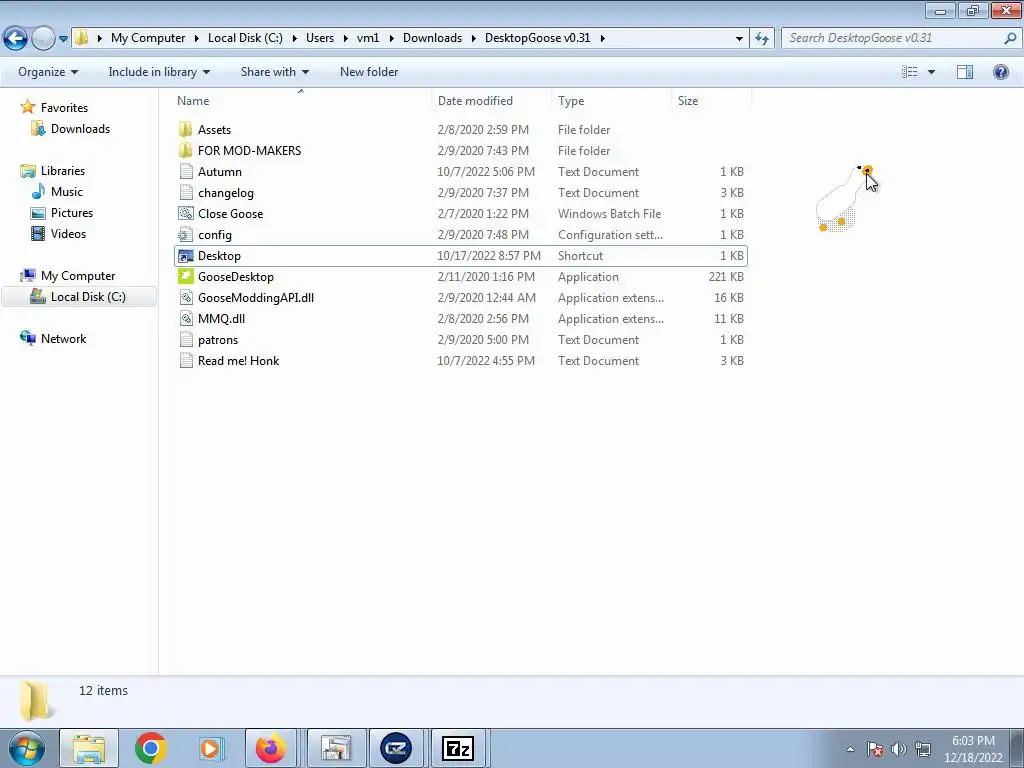
Task: Open the network tray icon
Action: 923,749
